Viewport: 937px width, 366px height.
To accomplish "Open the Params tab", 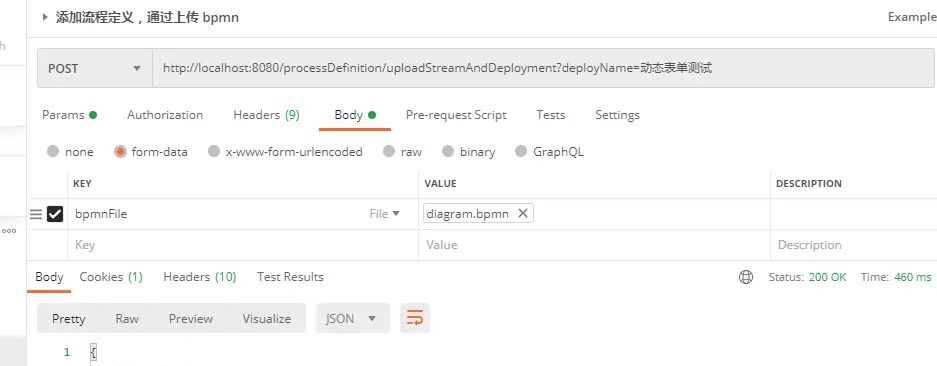I will click(x=69, y=115).
